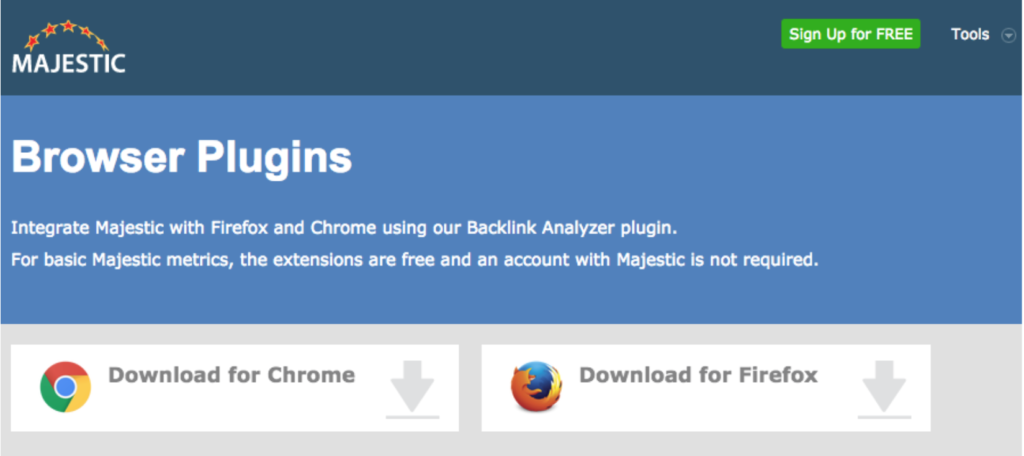Screen dimensions: 1024x456
Task: Click the Majestic wordmark logo
Action: [69, 63]
